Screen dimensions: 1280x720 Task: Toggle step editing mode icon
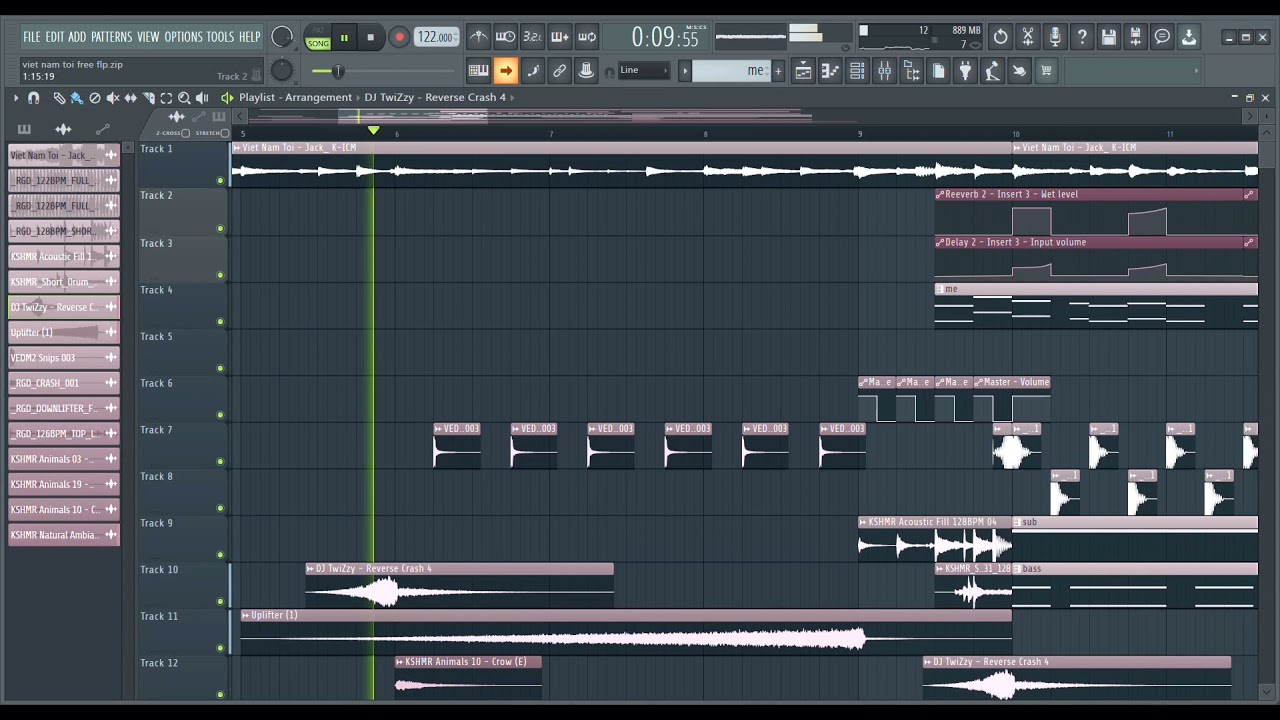[532, 70]
